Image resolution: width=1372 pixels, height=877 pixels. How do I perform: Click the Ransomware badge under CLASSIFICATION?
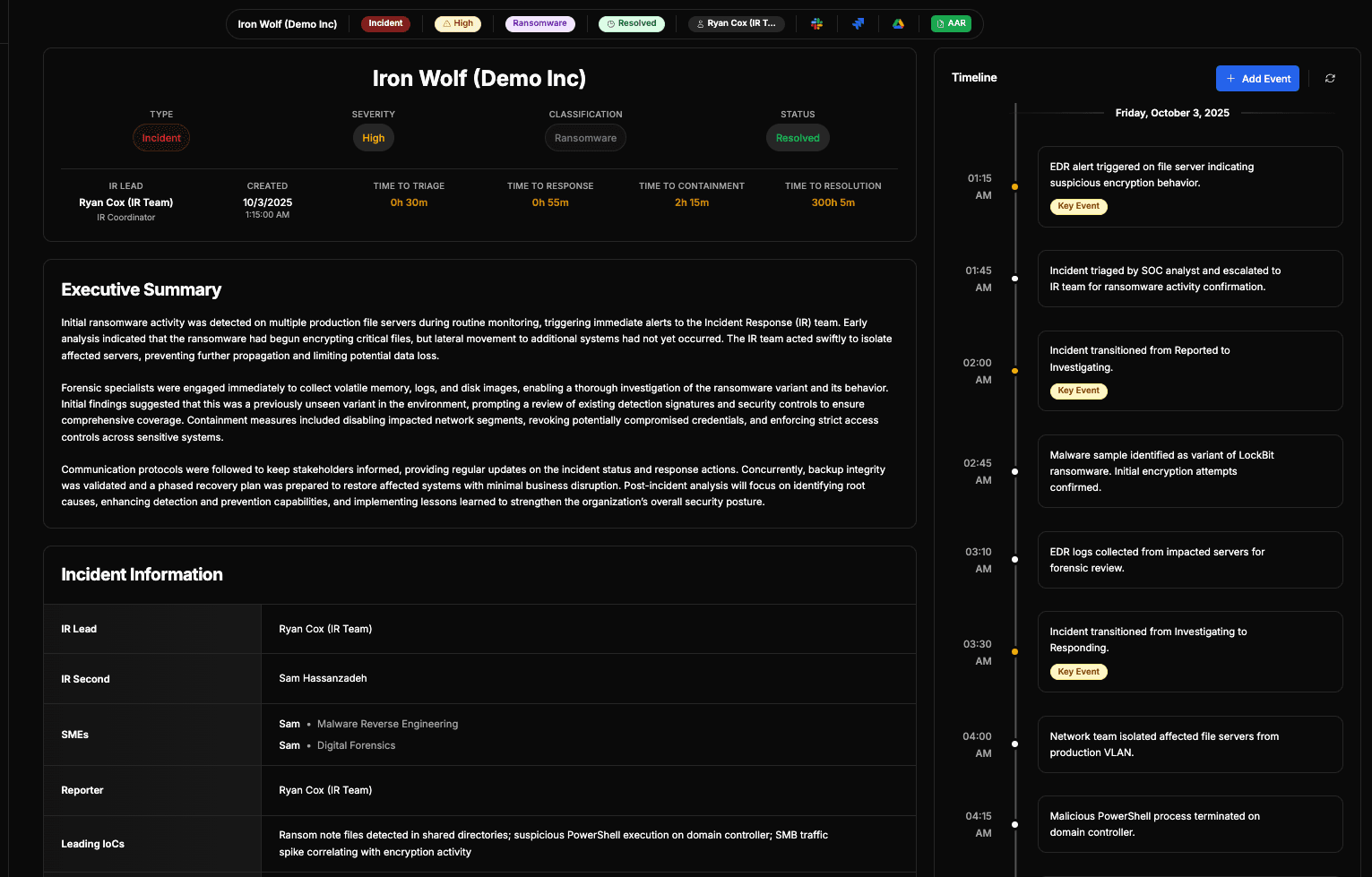(585, 138)
